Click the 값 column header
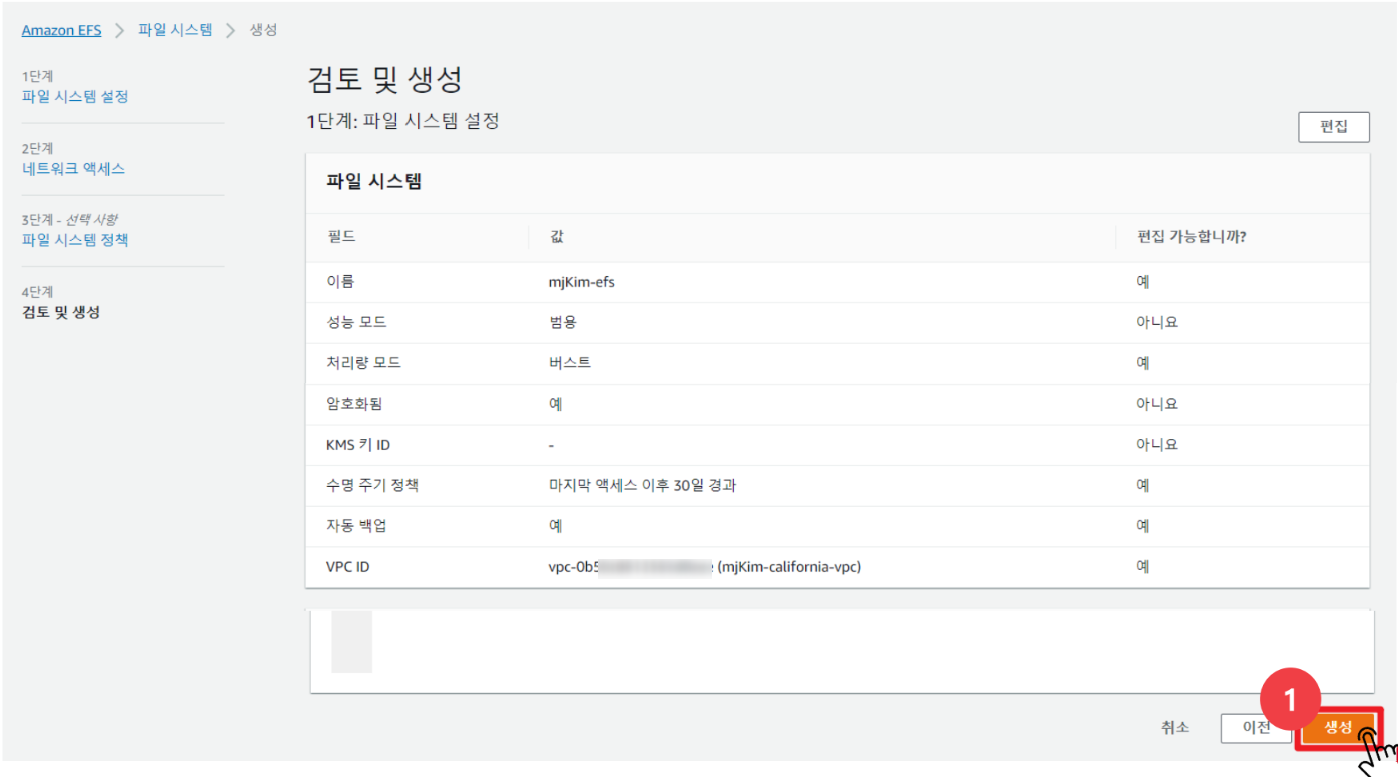The width and height of the screenshot is (1398, 777). [556, 237]
